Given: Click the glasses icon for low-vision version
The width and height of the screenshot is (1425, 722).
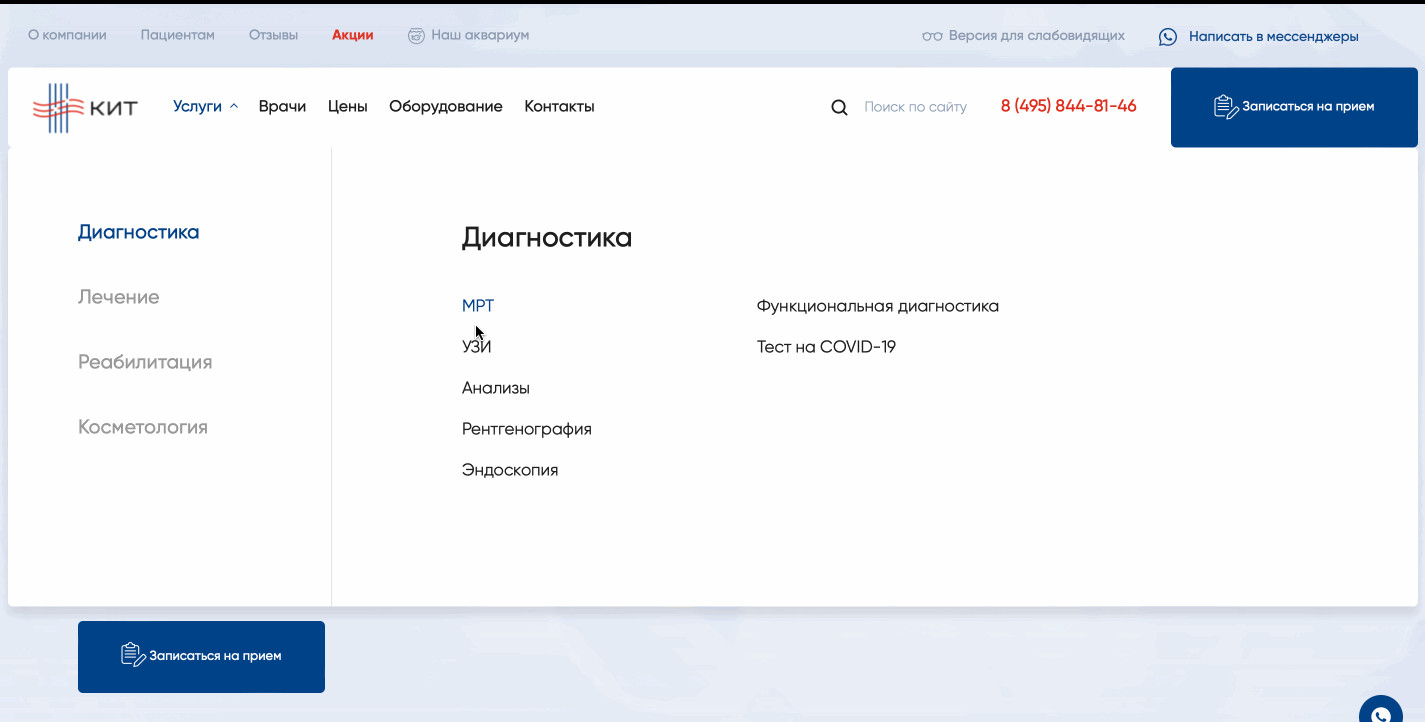Looking at the screenshot, I should (x=932, y=36).
